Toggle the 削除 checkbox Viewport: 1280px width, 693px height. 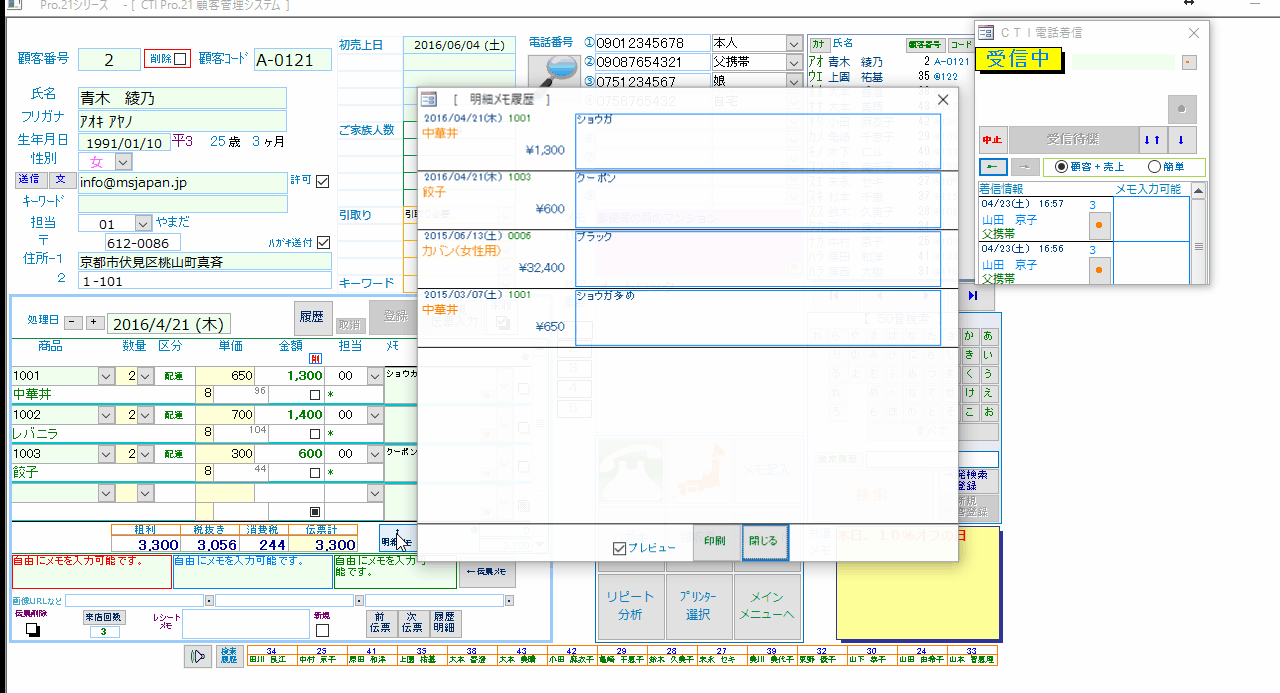[180, 59]
